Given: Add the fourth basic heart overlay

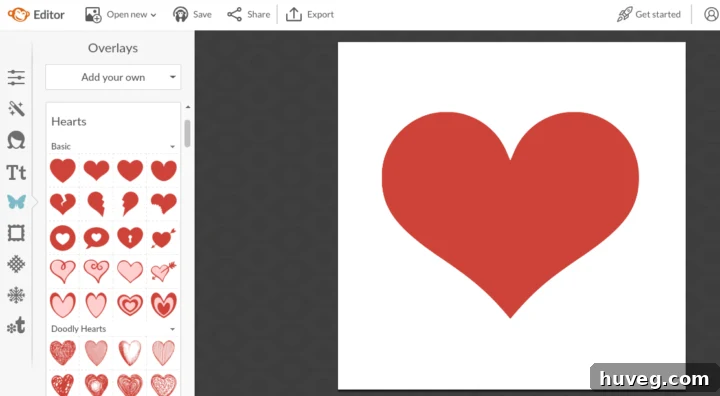Looking at the screenshot, I should coord(163,170).
